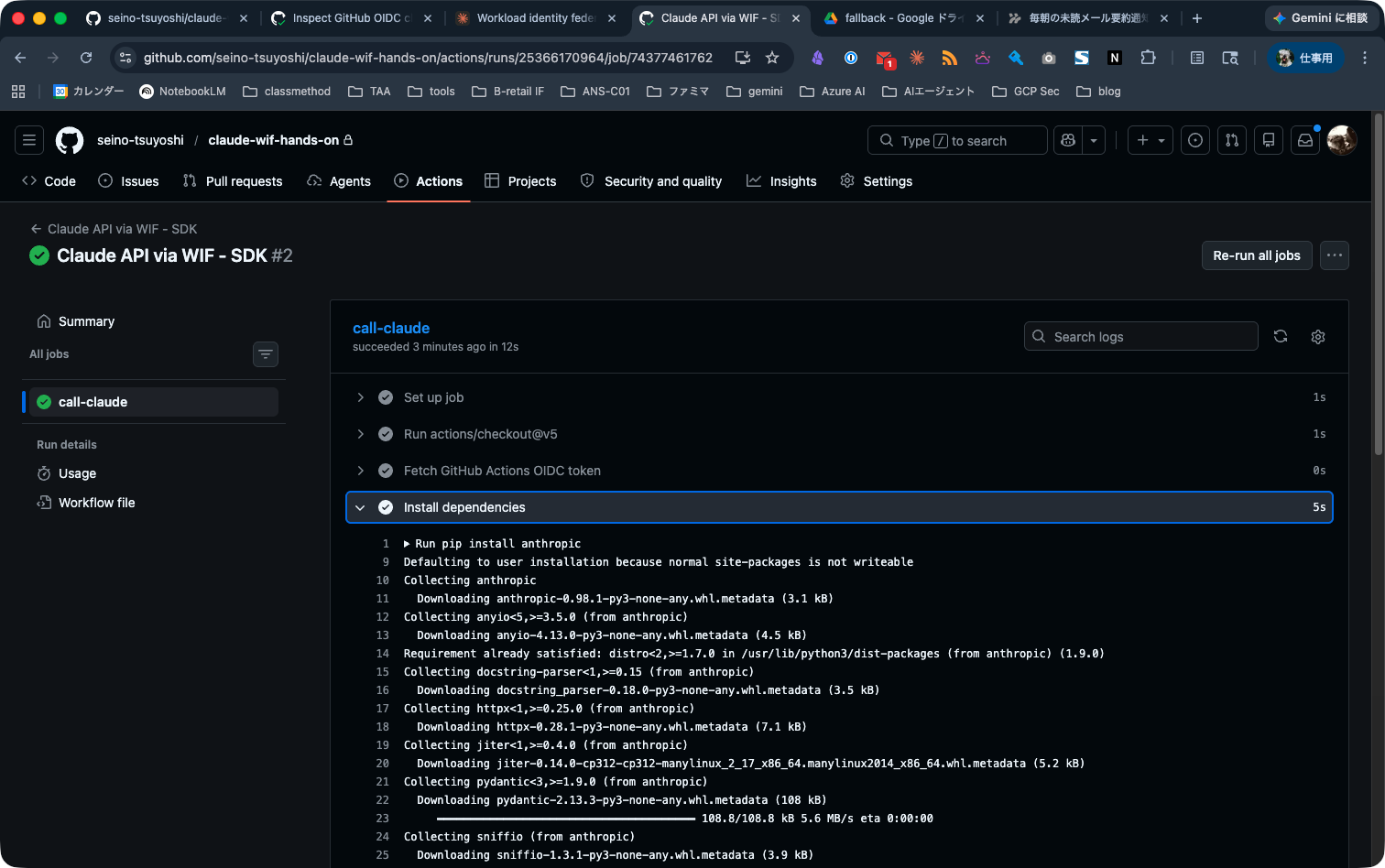Click browser Back arrow

20,58
